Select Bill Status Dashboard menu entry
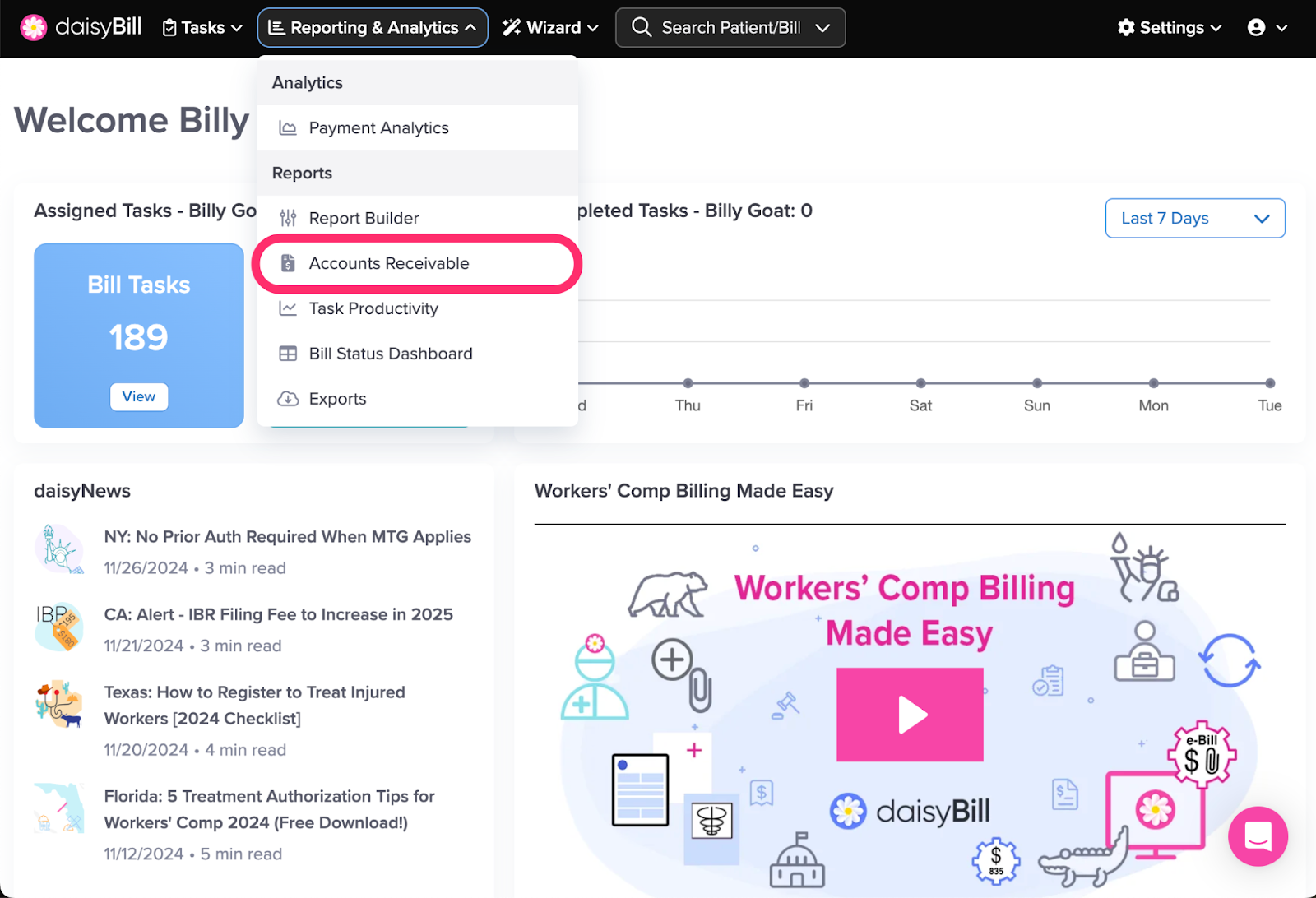 coord(391,354)
